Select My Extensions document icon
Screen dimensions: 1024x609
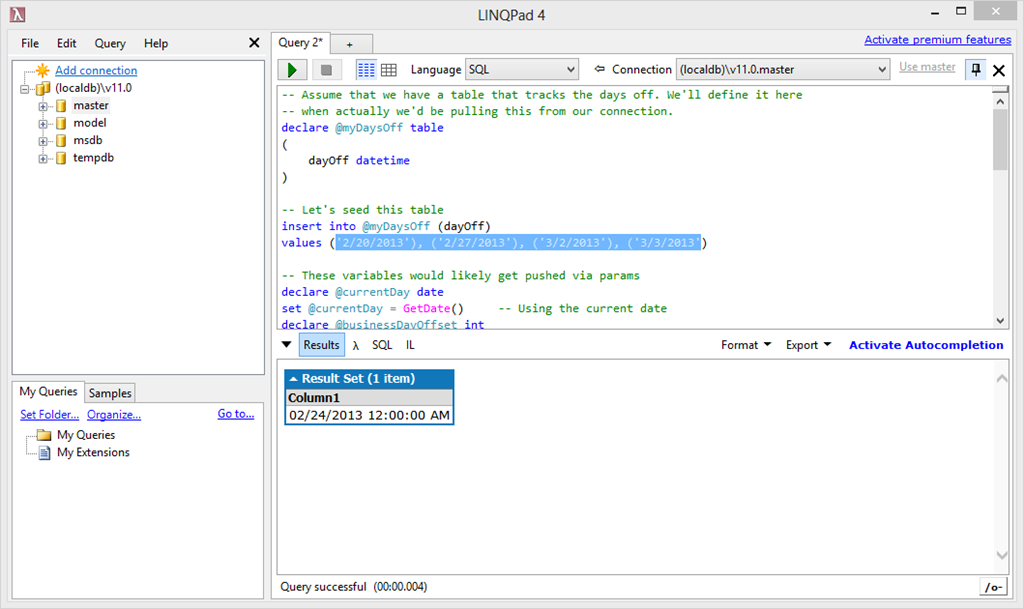tap(44, 452)
